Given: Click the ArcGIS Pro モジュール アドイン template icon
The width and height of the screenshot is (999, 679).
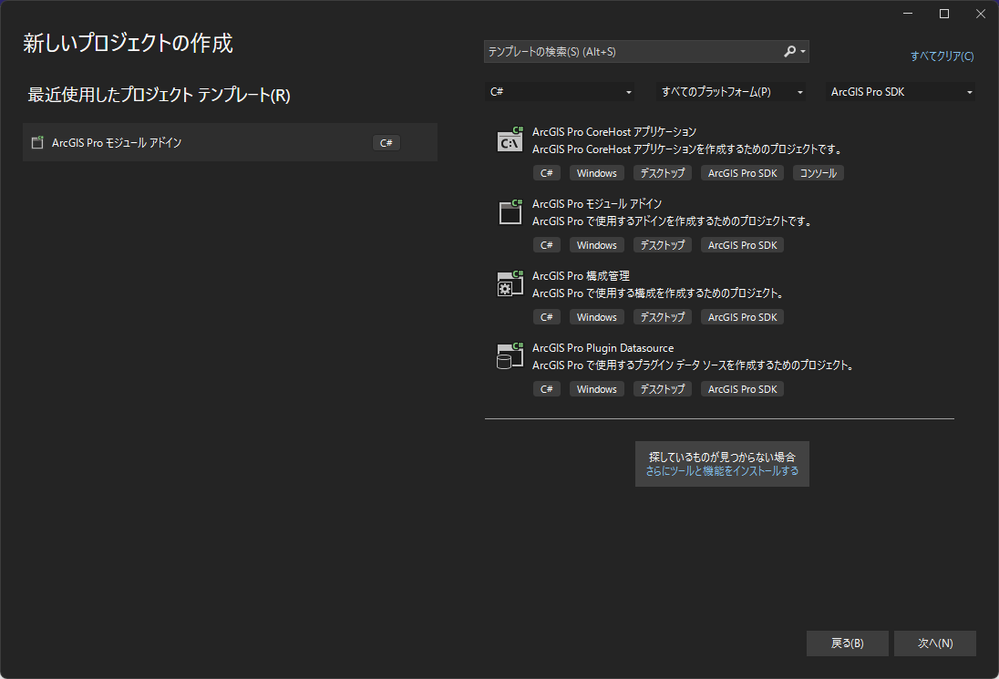Looking at the screenshot, I should pyautogui.click(x=509, y=212).
